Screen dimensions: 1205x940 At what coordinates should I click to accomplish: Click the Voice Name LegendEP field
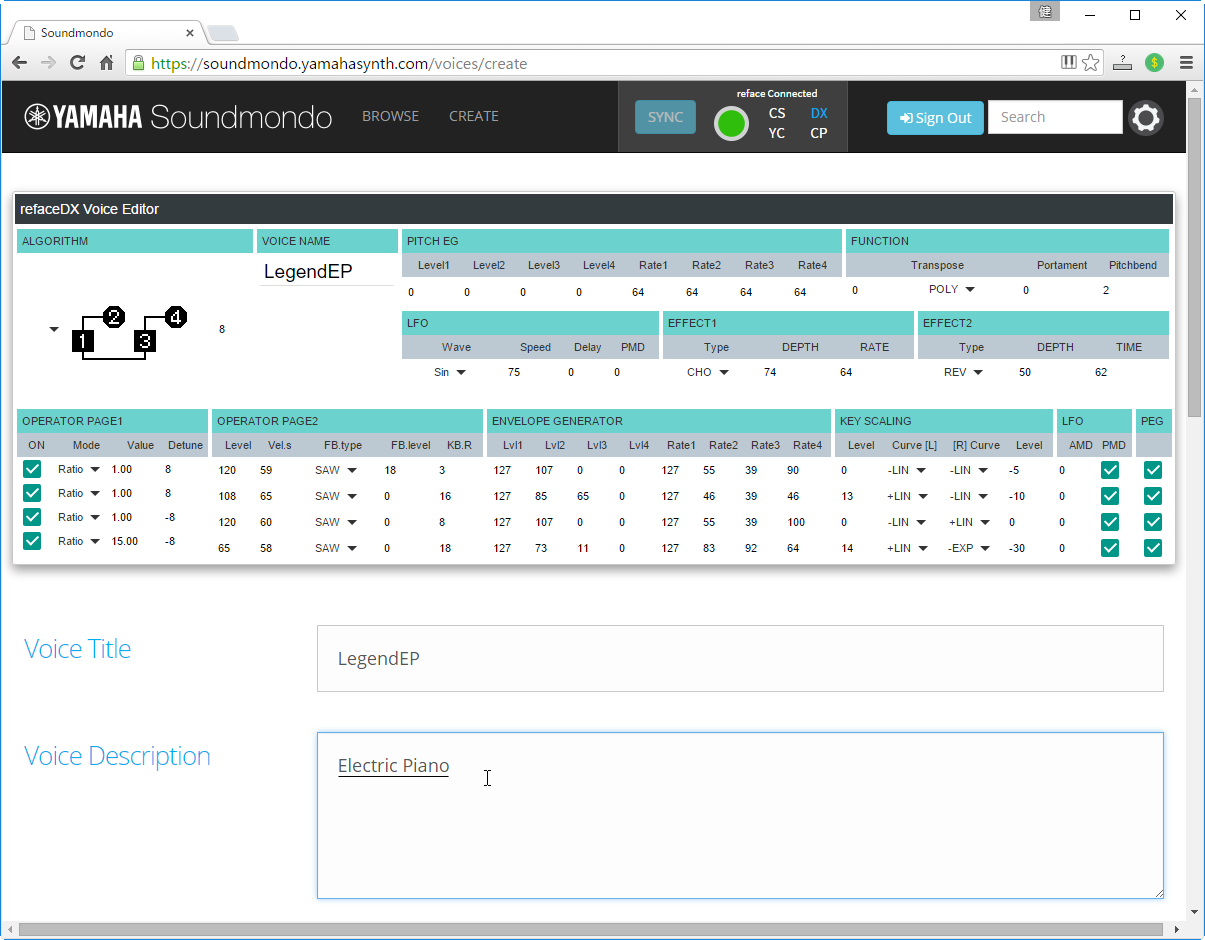tap(326, 271)
